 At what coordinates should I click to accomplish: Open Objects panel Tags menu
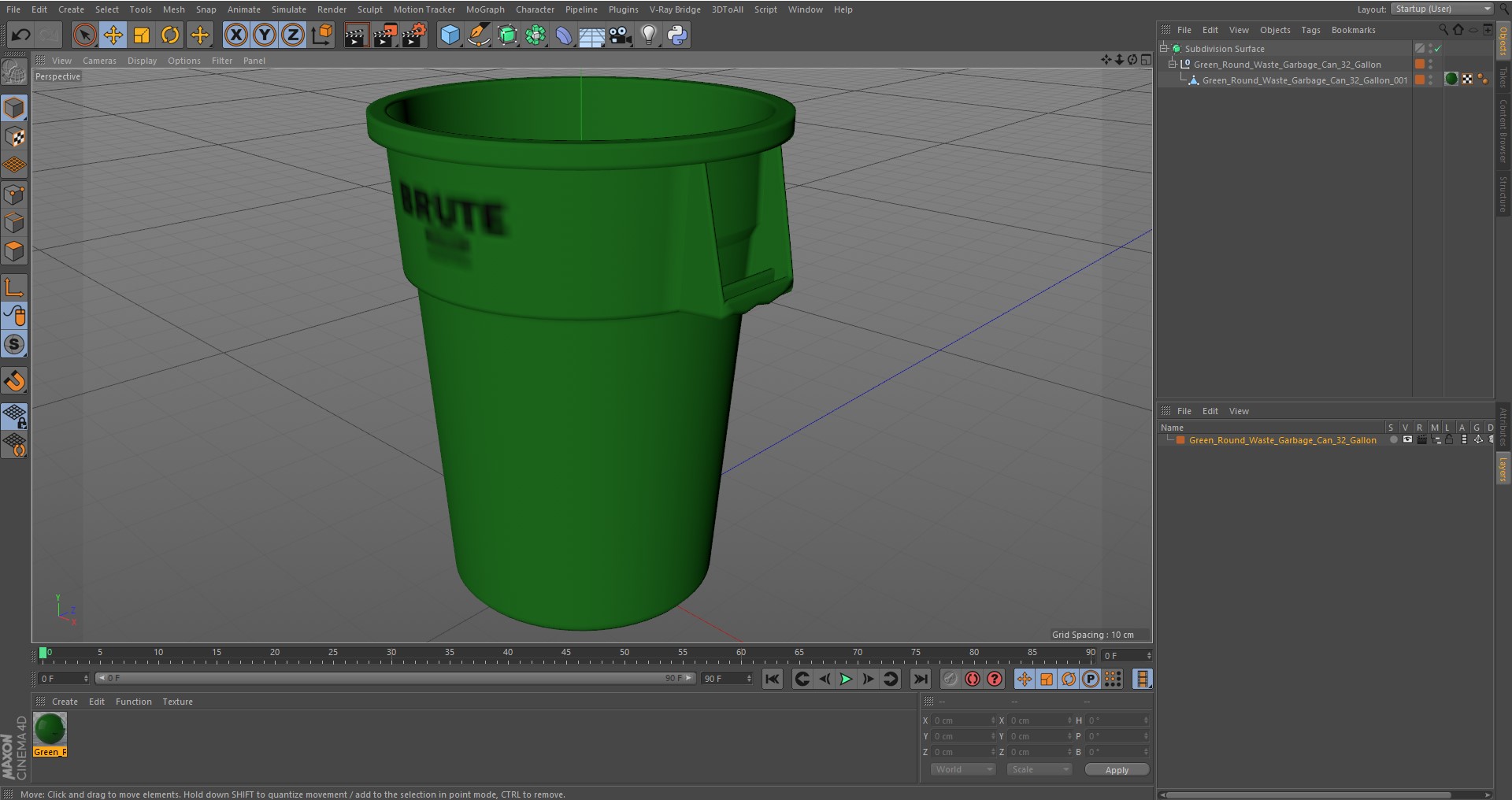(x=1310, y=30)
